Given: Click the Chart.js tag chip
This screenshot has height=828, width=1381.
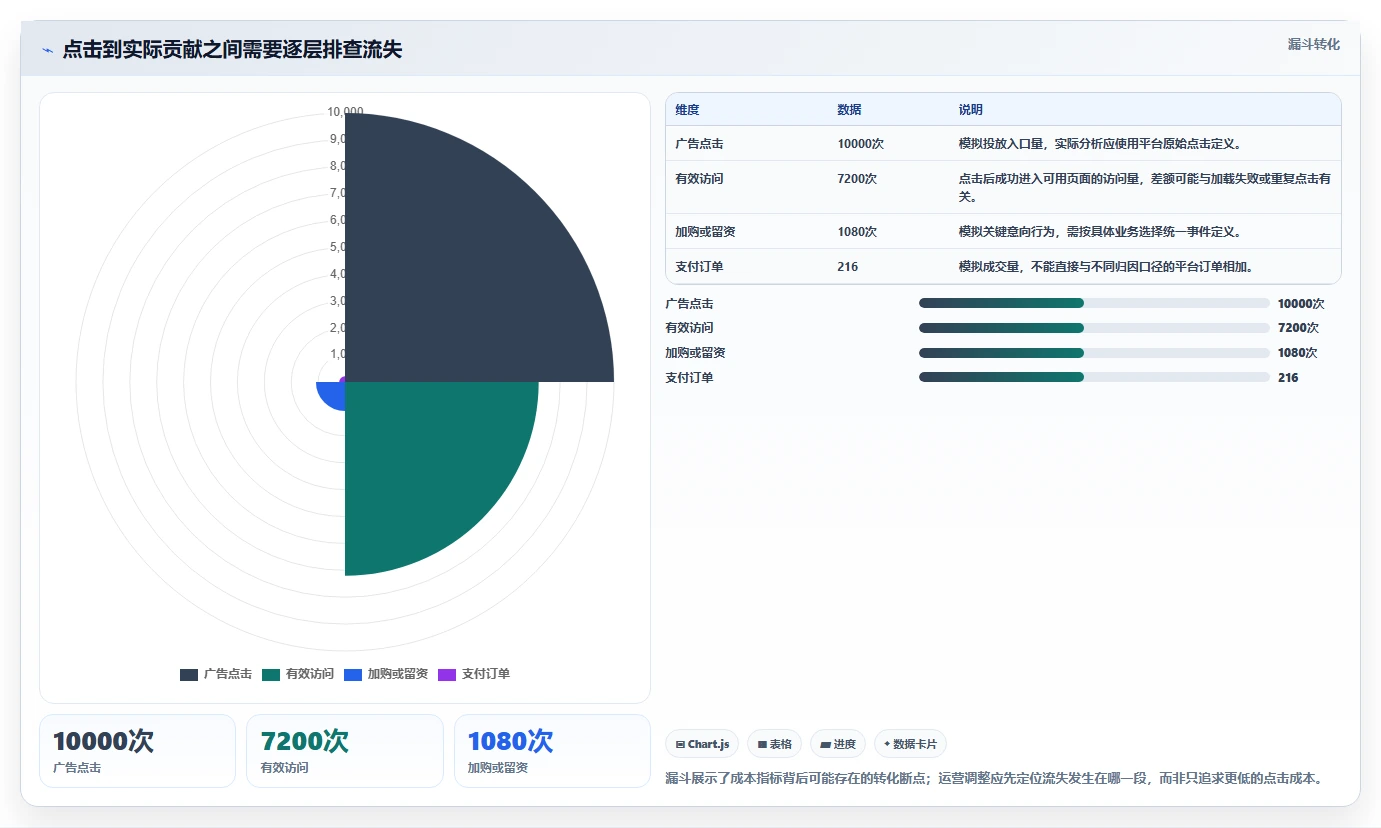Looking at the screenshot, I should coord(702,744).
